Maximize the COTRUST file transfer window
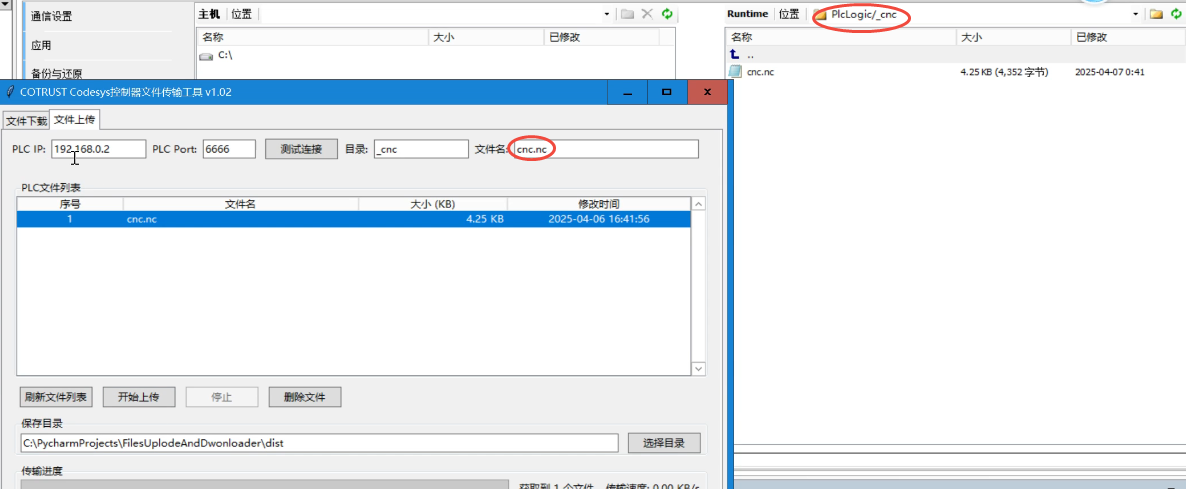Image resolution: width=1186 pixels, height=489 pixels. [667, 92]
